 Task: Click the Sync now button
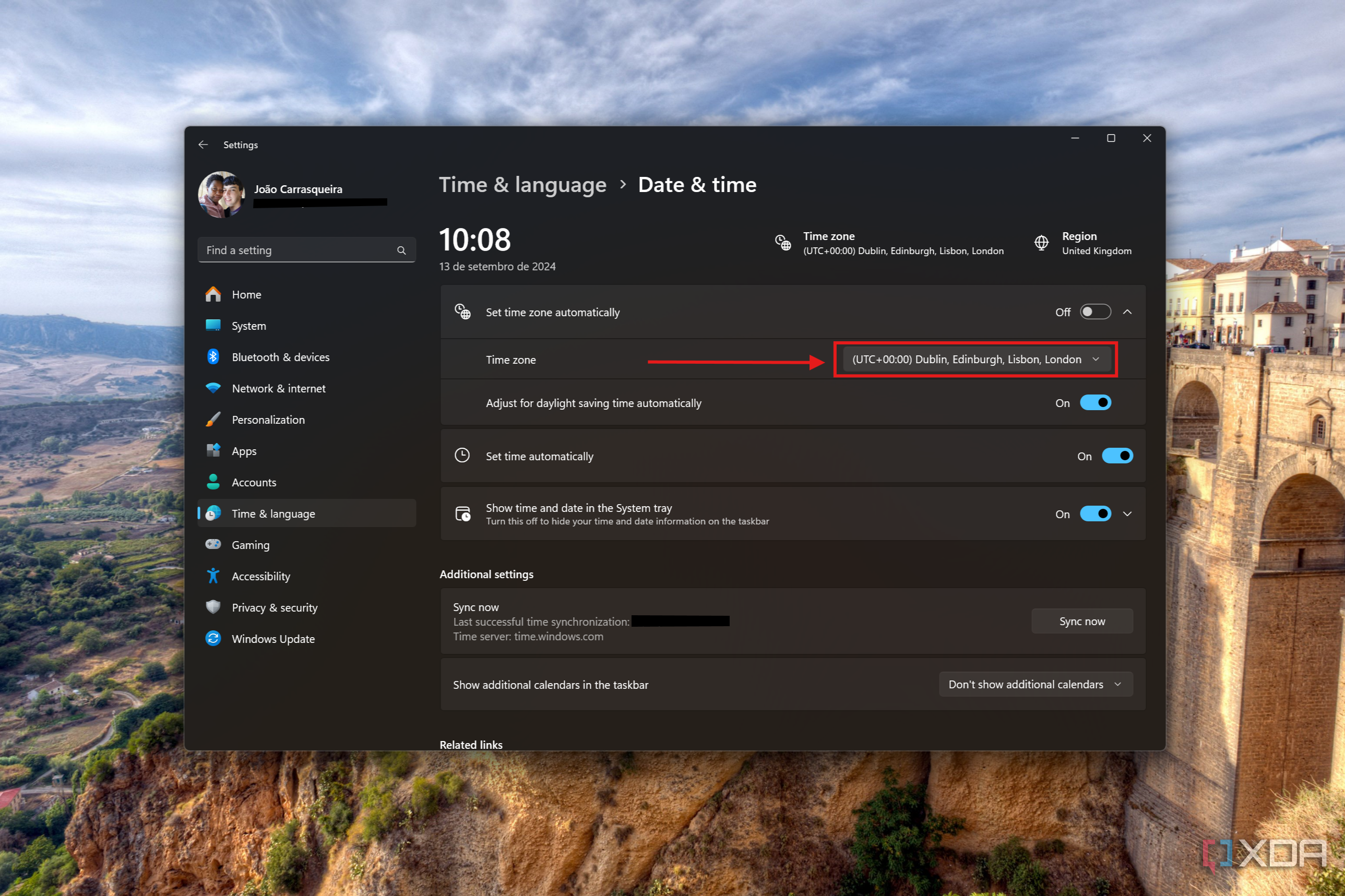click(x=1081, y=620)
